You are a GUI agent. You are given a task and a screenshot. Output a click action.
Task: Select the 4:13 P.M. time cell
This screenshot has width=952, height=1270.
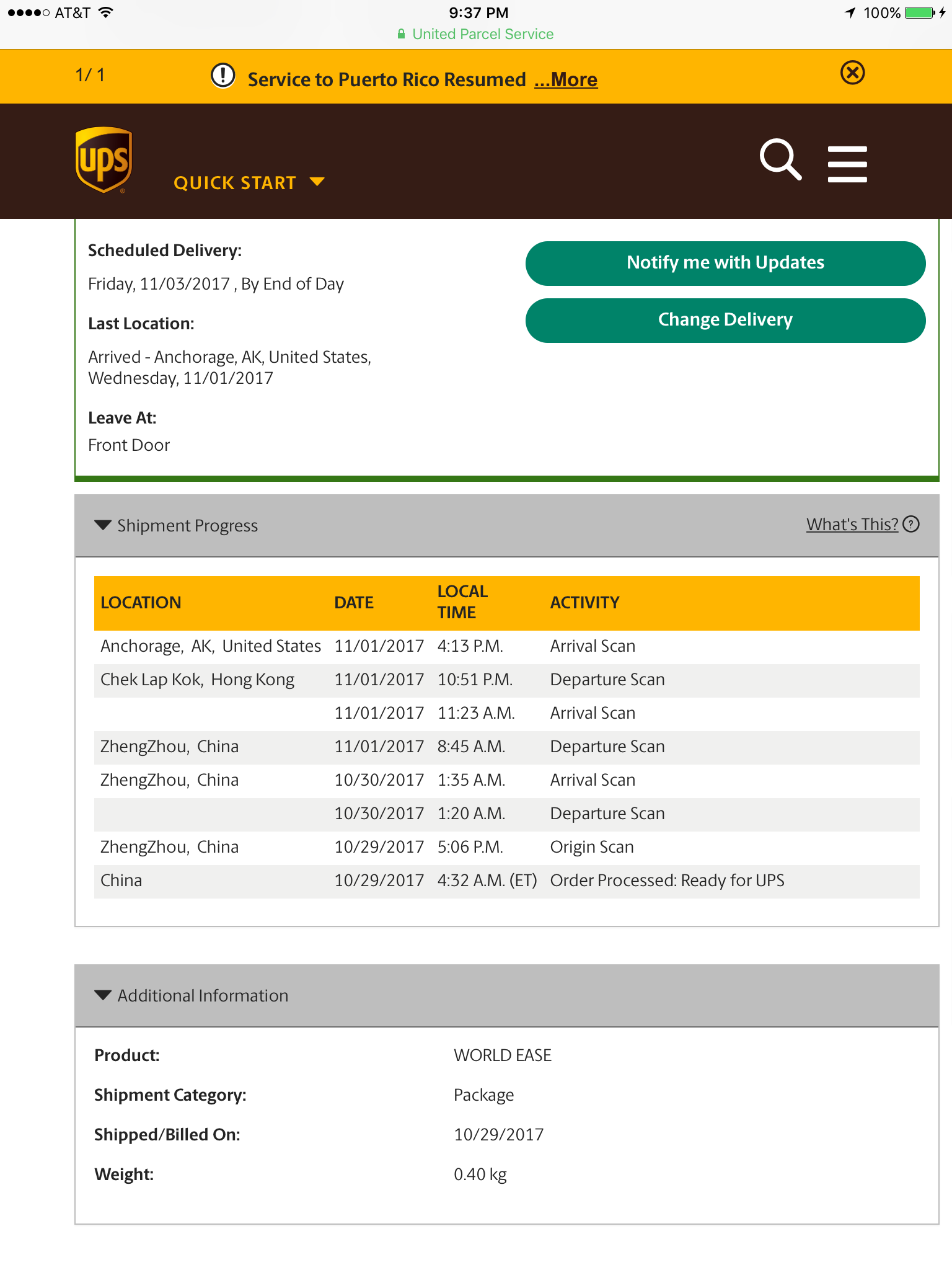point(470,646)
